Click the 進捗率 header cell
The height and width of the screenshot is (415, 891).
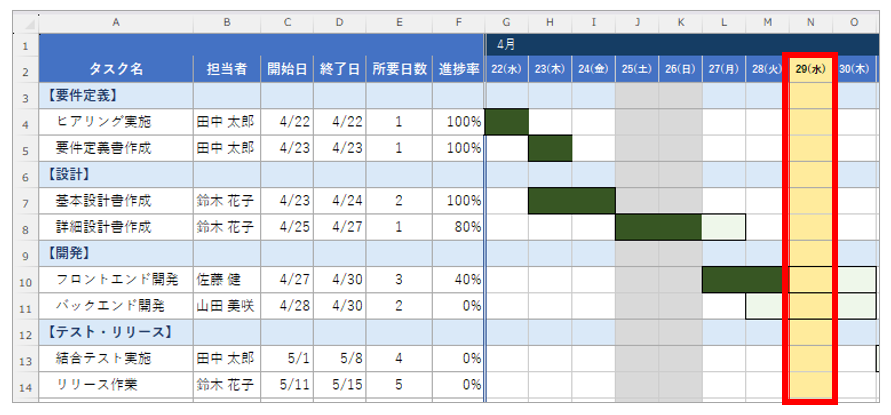tap(459, 69)
